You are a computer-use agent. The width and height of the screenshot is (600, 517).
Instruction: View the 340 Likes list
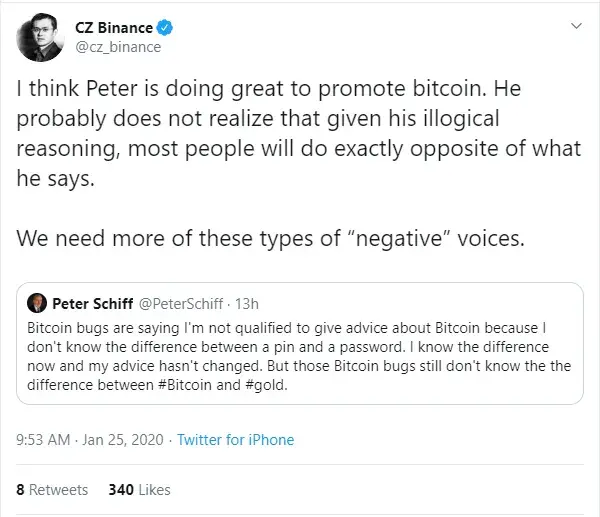tap(140, 490)
